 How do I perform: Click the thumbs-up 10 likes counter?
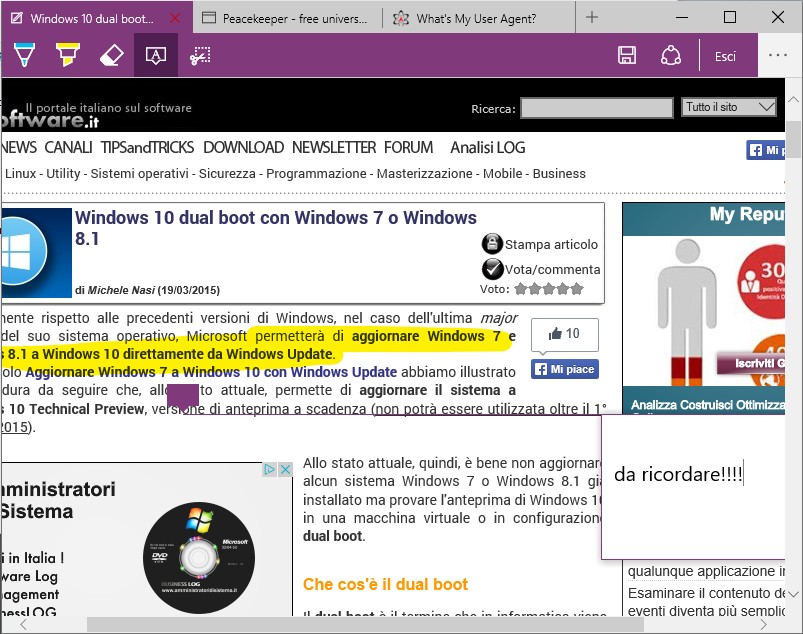[x=564, y=334]
